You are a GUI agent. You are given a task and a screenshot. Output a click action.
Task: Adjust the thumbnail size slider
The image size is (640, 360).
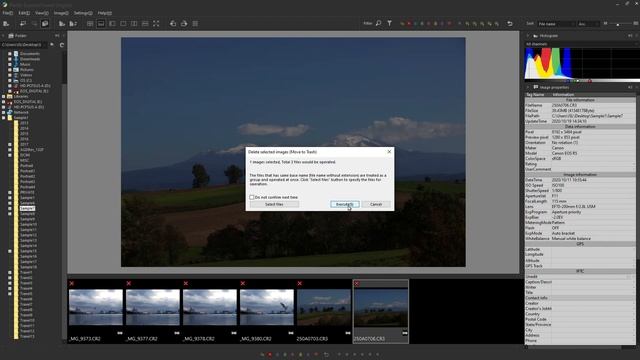click(618, 24)
